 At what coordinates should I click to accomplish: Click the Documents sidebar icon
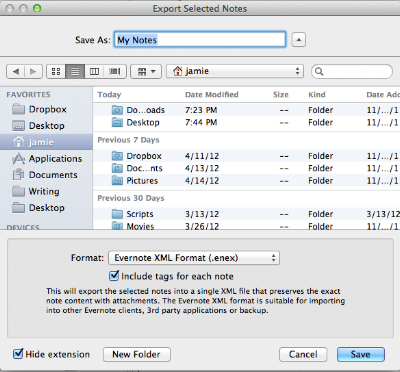(18, 174)
